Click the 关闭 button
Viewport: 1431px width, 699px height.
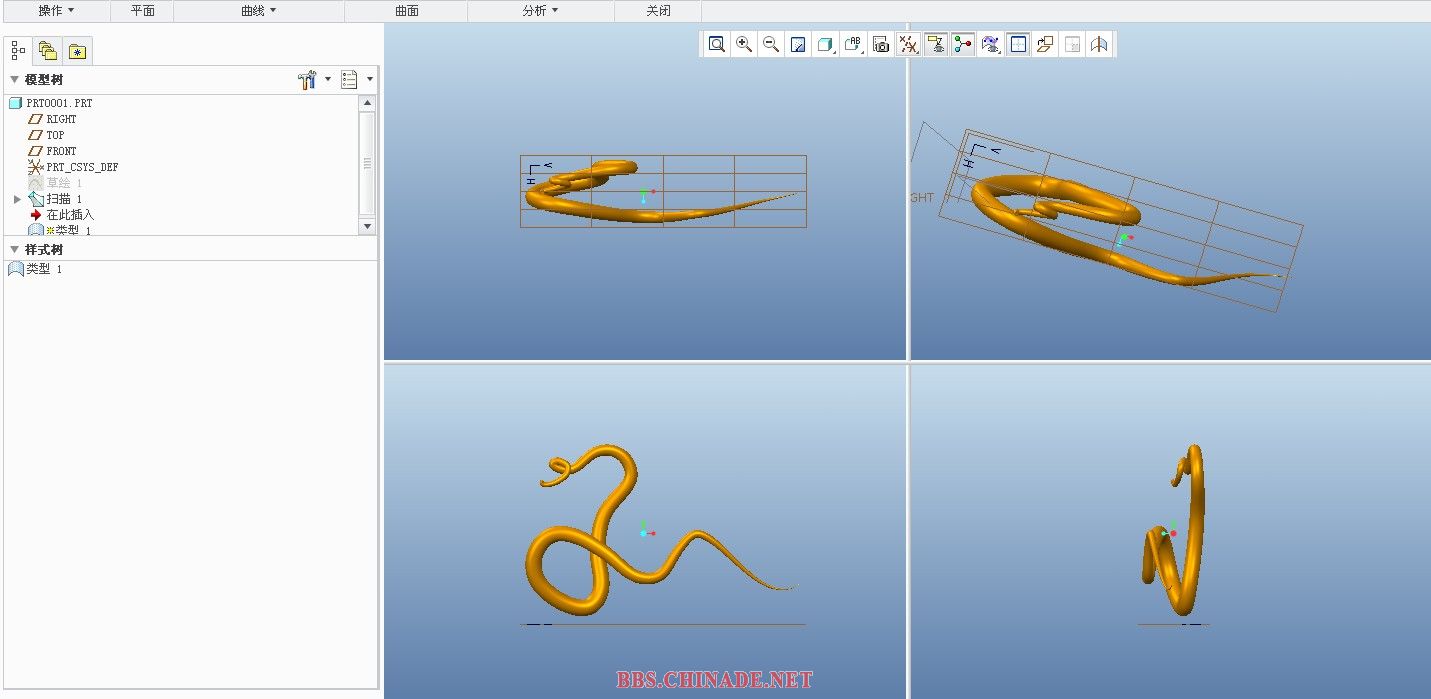tap(658, 11)
